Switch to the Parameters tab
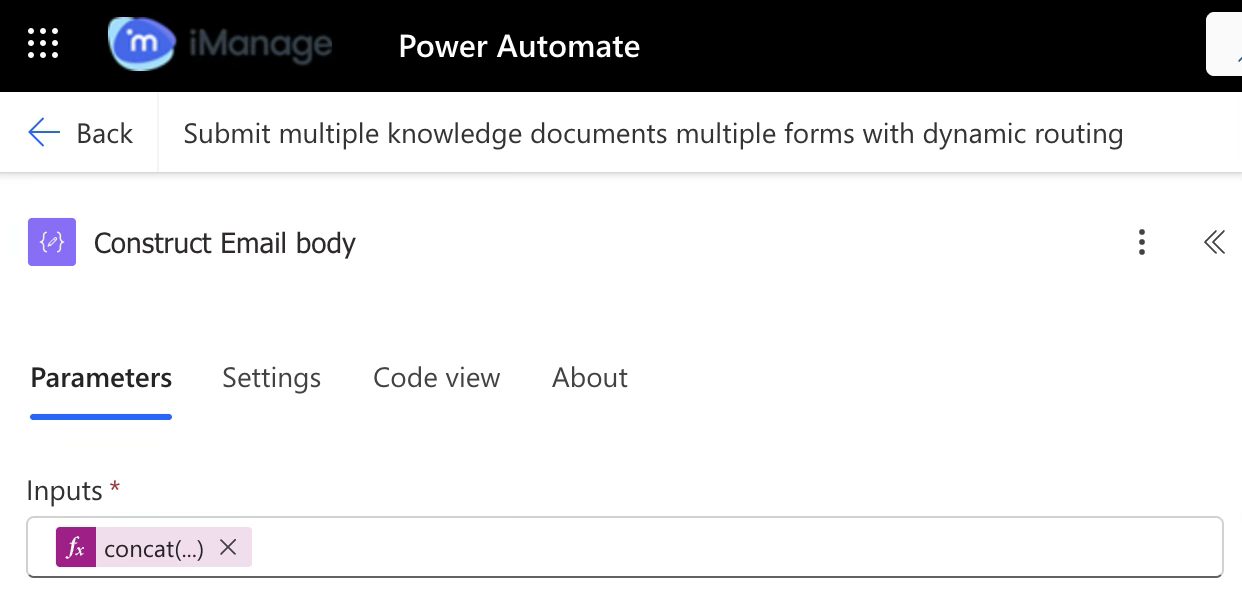Image resolution: width=1242 pixels, height=610 pixels. pos(101,378)
